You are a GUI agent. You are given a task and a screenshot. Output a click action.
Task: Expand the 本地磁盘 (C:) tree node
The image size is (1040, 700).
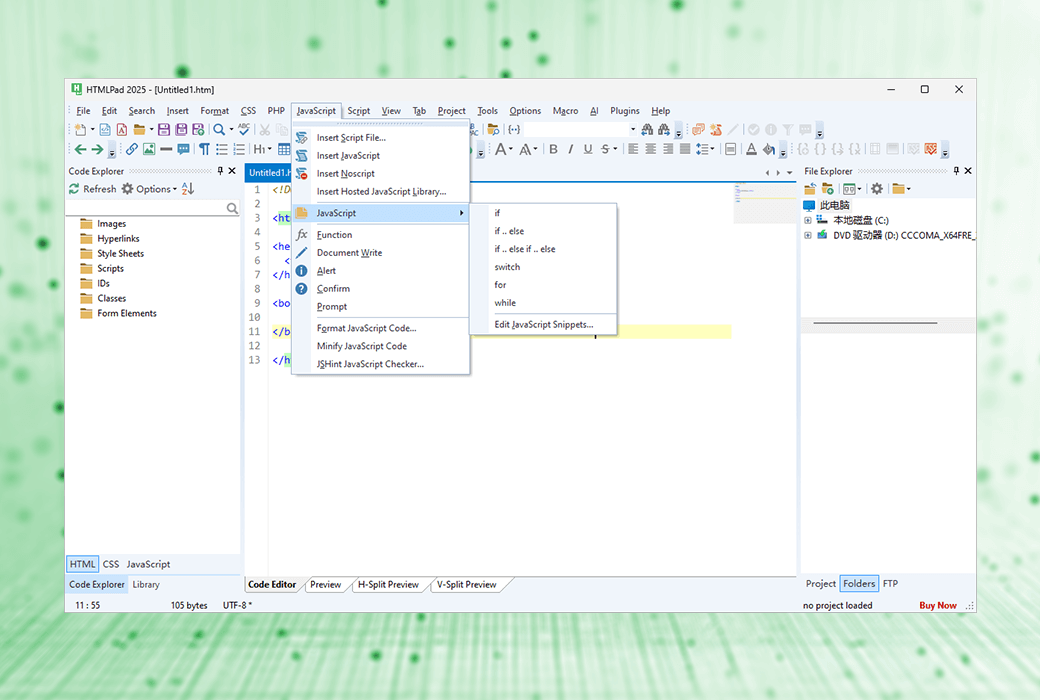click(808, 220)
